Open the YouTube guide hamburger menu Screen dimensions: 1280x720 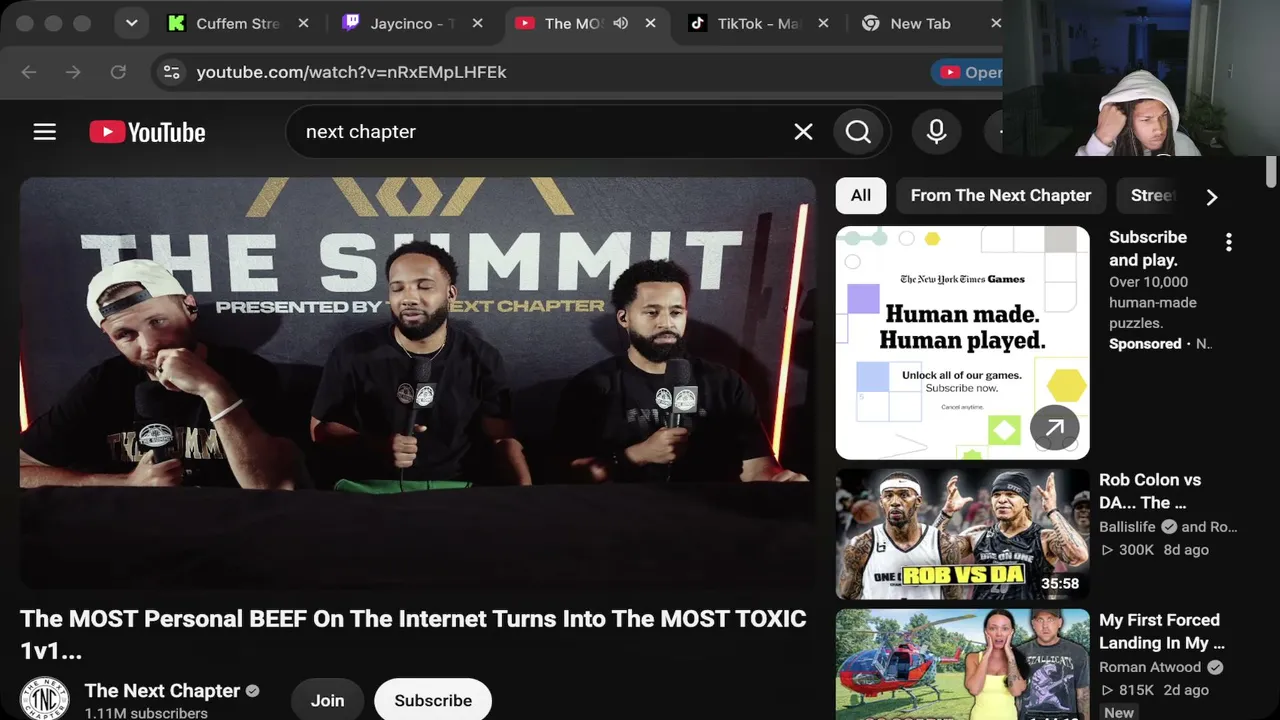click(x=45, y=132)
